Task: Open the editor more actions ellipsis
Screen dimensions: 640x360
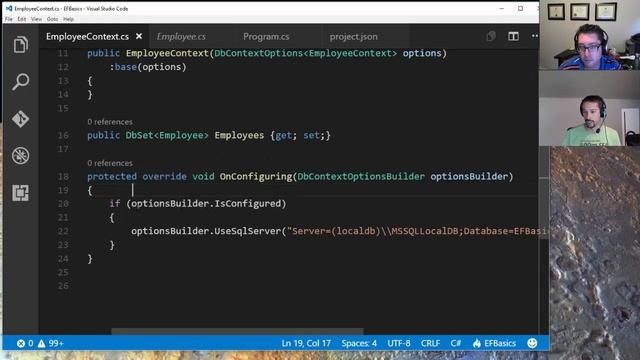Action: click(x=535, y=36)
